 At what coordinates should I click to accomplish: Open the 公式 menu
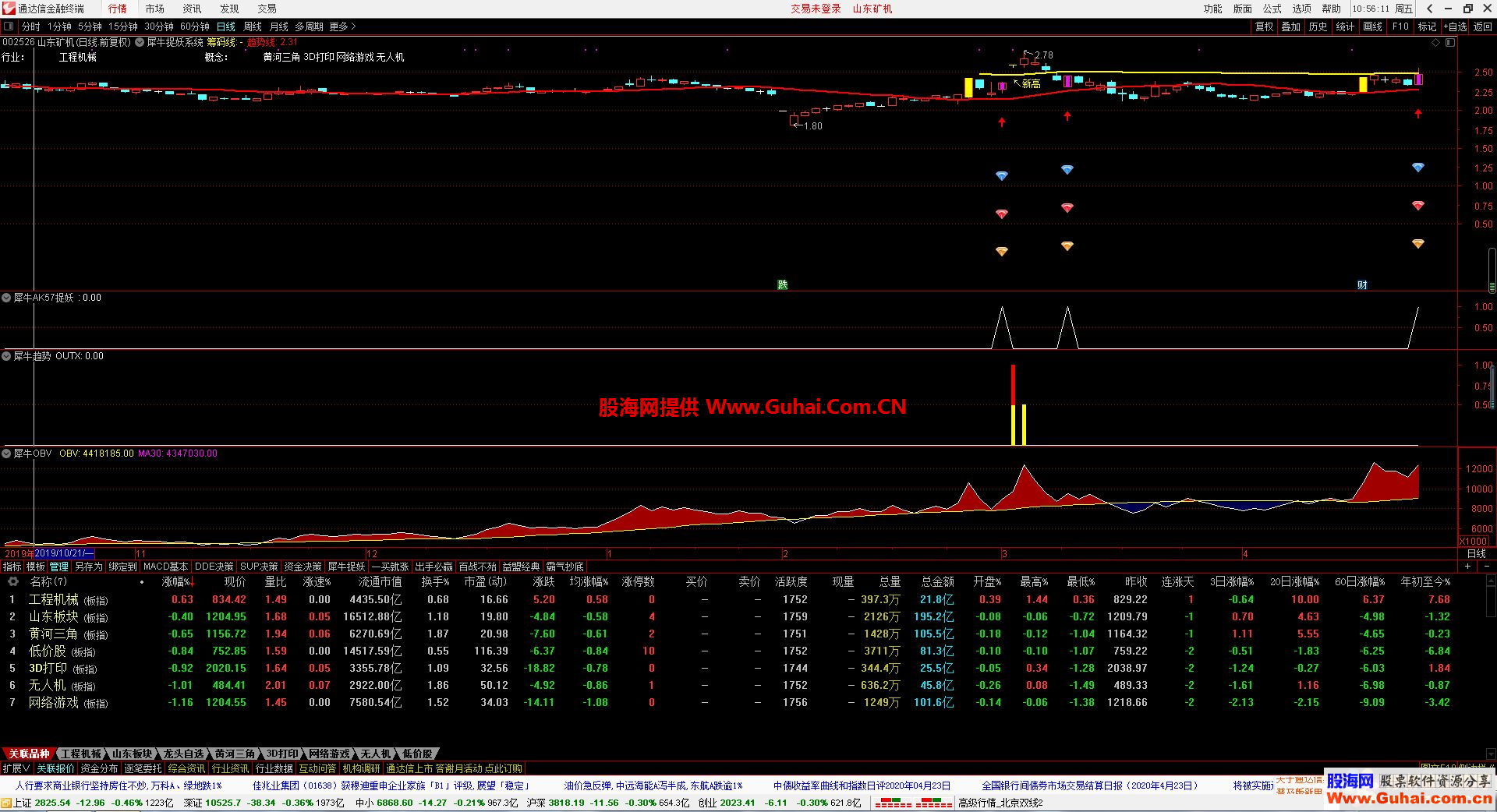click(x=1272, y=9)
